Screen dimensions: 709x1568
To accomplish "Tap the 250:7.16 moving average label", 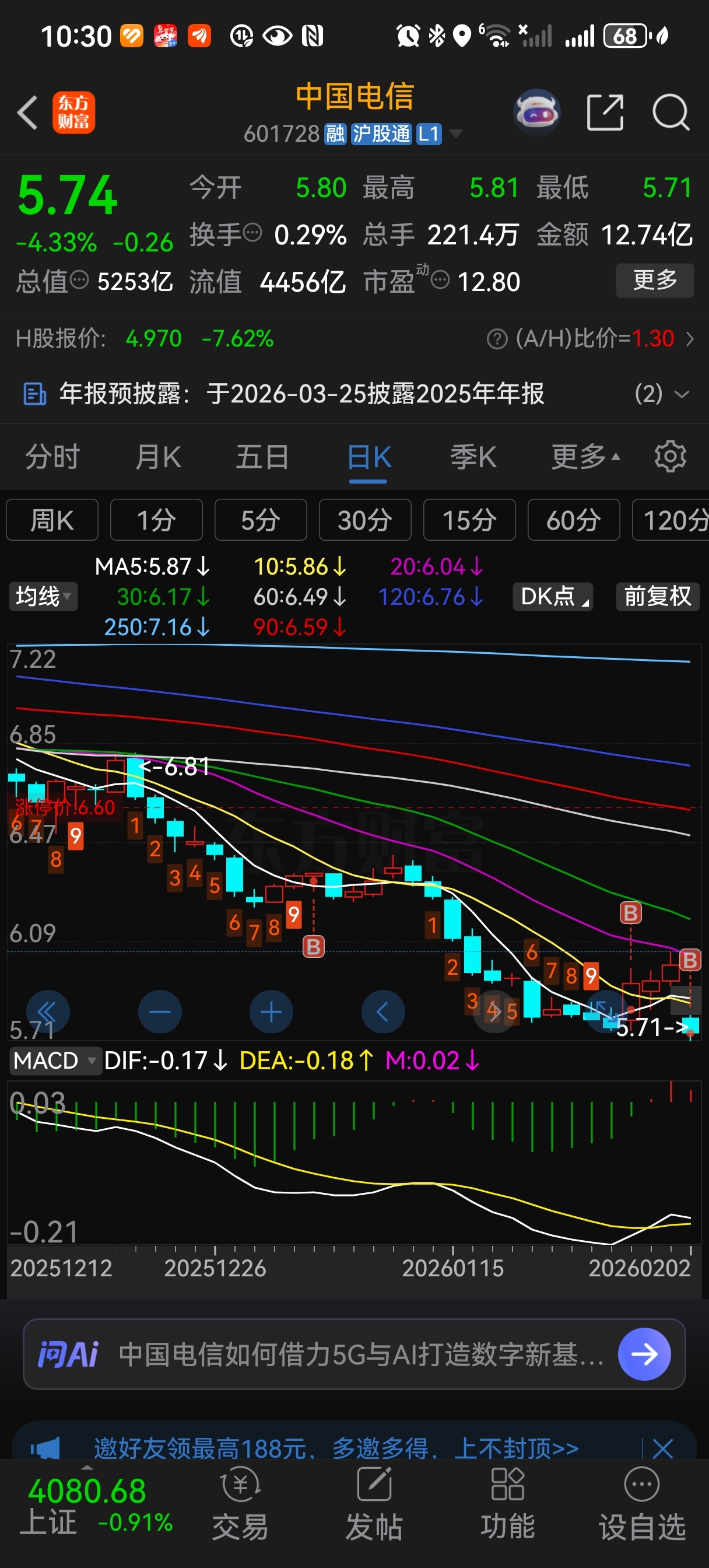I will tap(156, 627).
